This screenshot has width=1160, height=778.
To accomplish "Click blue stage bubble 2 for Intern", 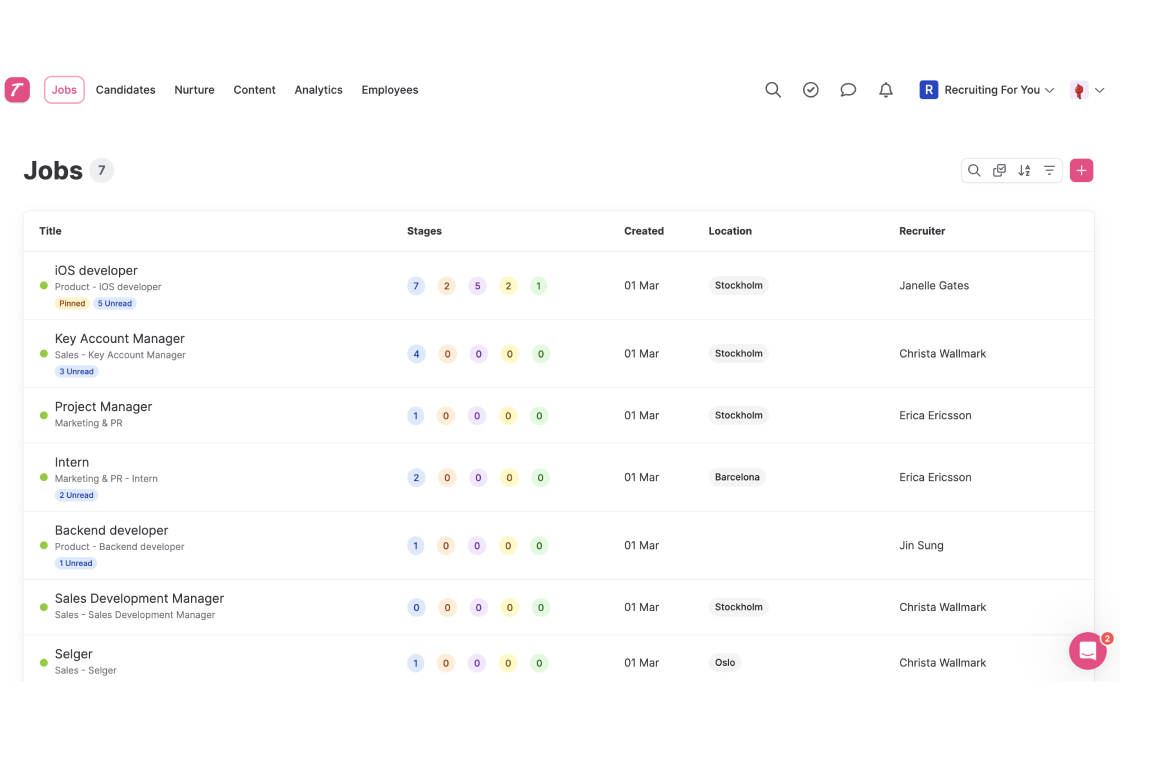I will click(x=417, y=478).
